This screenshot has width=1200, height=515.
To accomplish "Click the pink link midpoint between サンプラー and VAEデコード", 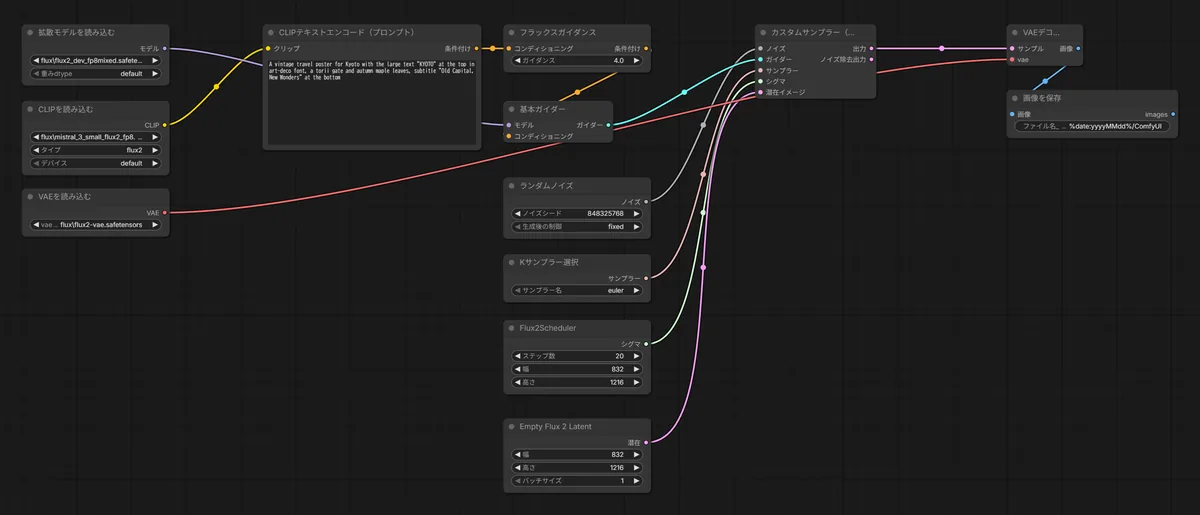I will coord(941,48).
